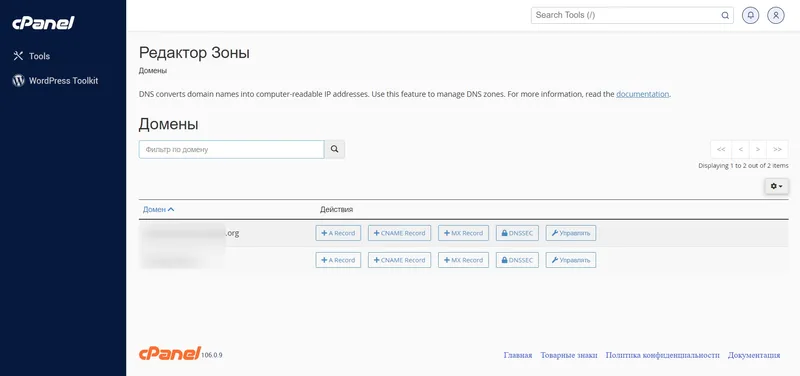Go to previous page of domains
This screenshot has width=800, height=376.
(740, 149)
